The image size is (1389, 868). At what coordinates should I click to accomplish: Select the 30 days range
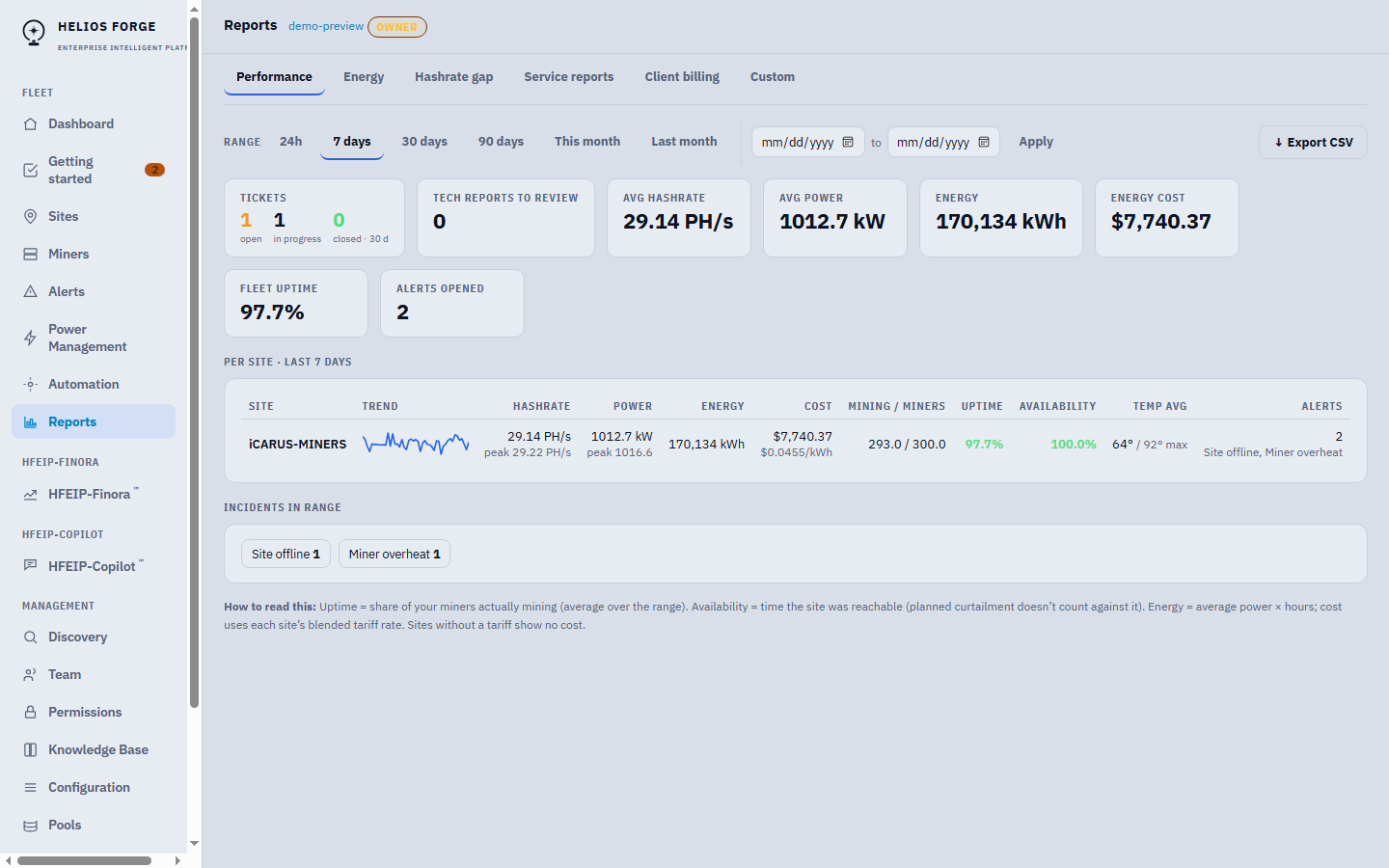point(424,142)
